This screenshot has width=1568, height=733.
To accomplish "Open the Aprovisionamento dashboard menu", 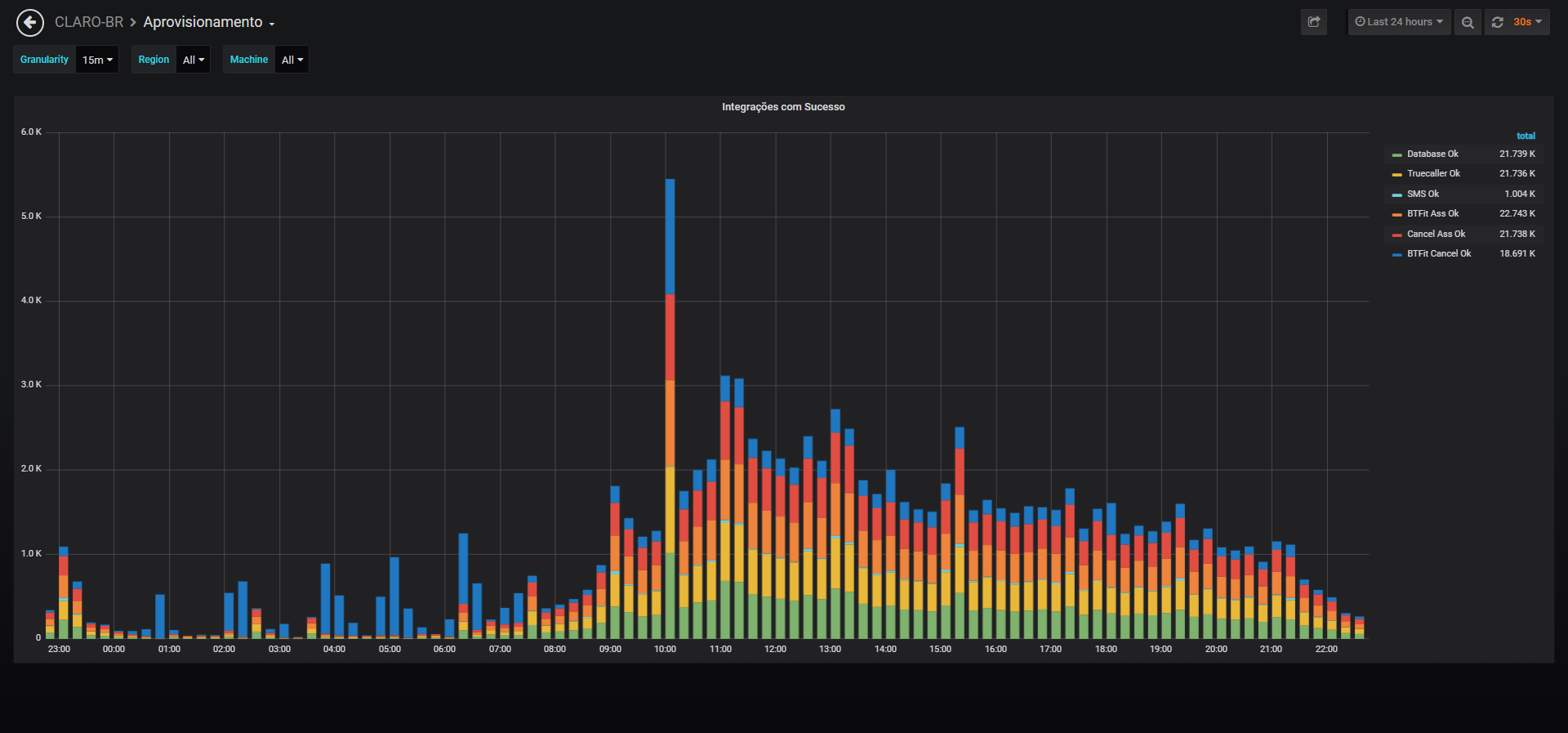I will point(209,22).
